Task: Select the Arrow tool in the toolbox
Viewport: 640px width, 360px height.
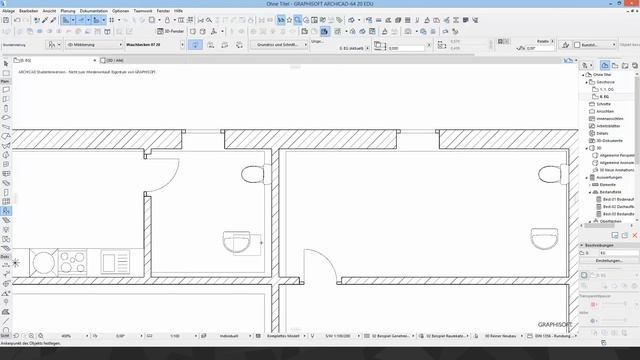Action: point(6,64)
